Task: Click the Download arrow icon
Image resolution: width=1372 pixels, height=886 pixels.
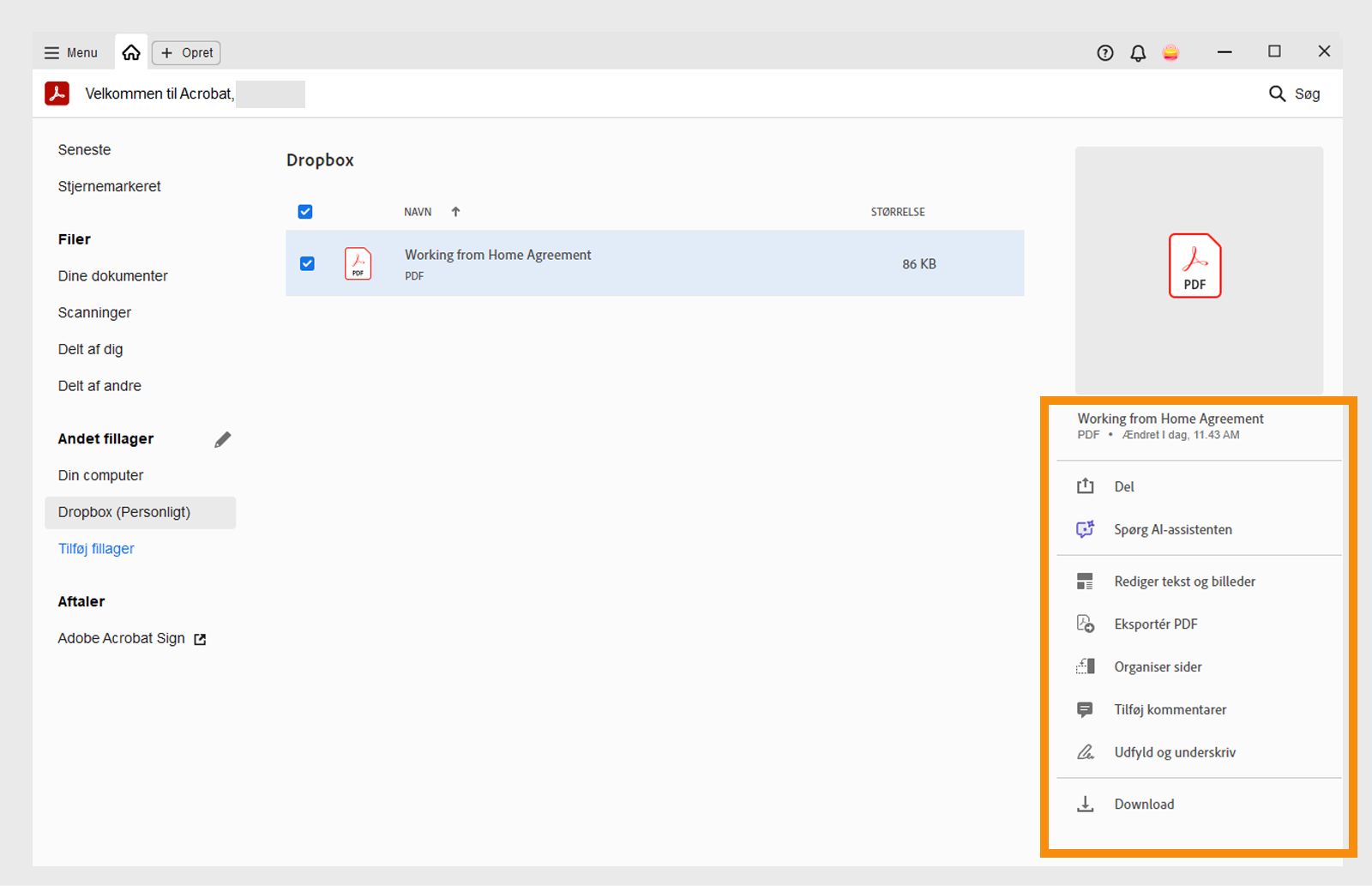Action: (1086, 804)
